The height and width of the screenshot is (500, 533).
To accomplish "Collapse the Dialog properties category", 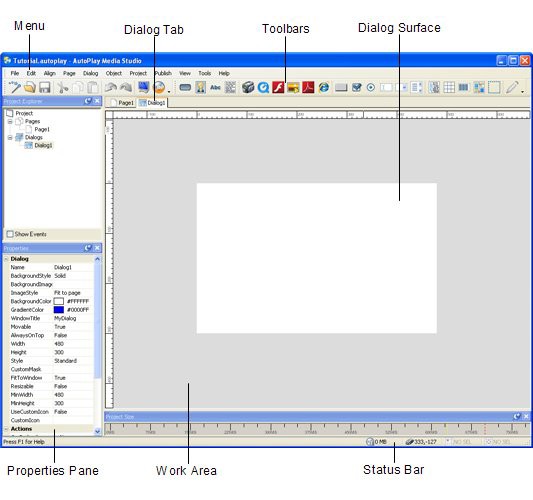I will point(6,259).
